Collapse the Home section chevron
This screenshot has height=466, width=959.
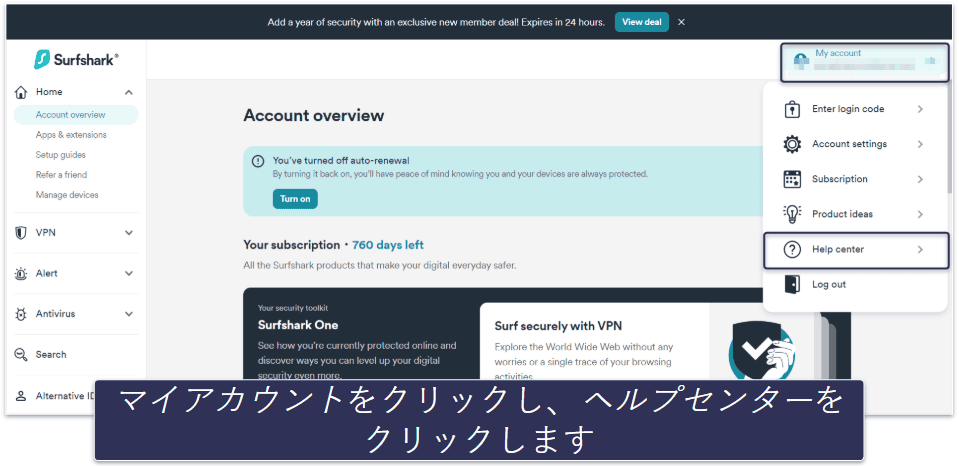click(x=128, y=92)
